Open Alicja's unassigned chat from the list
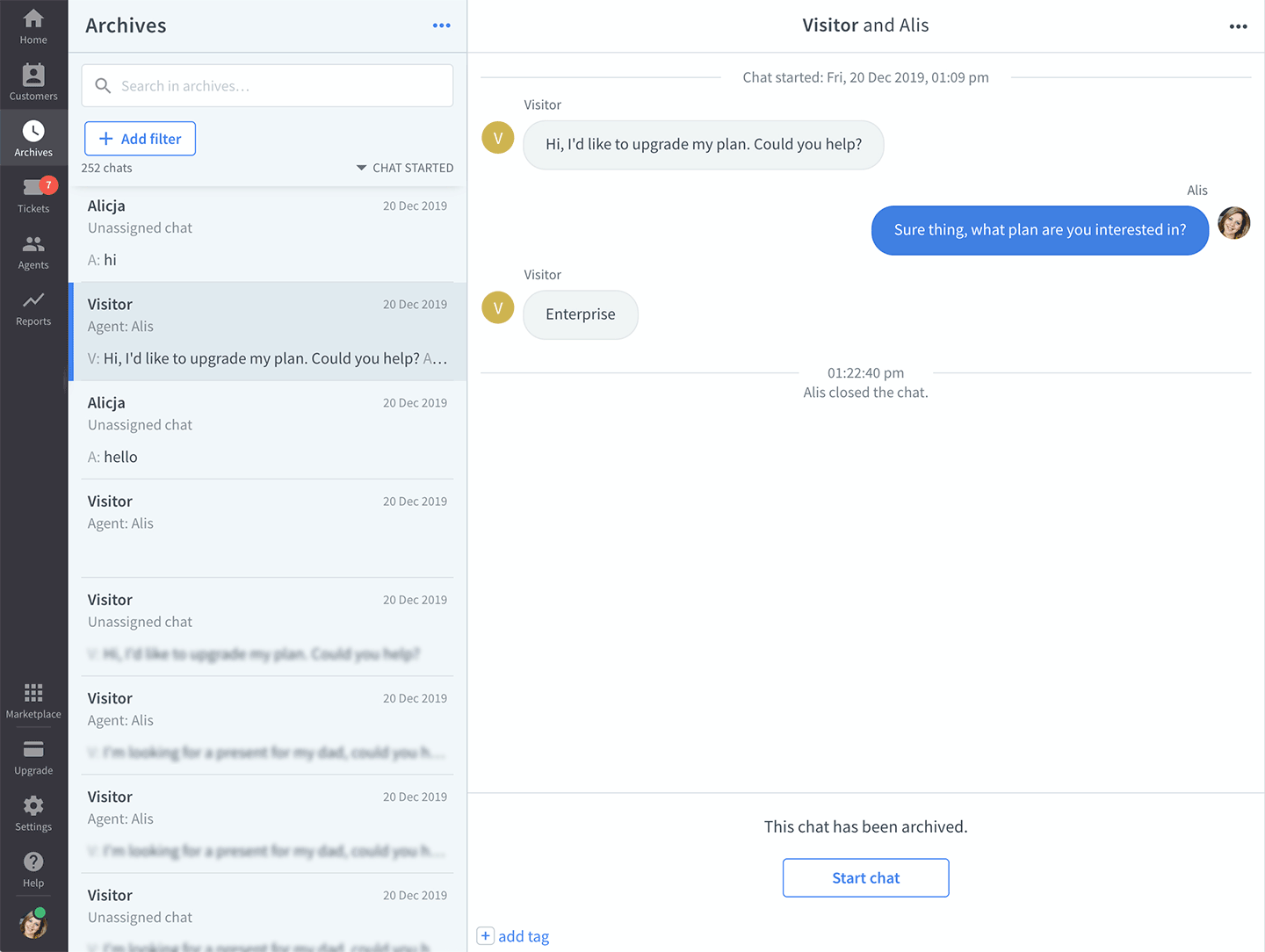Image resolution: width=1265 pixels, height=952 pixels. click(266, 231)
